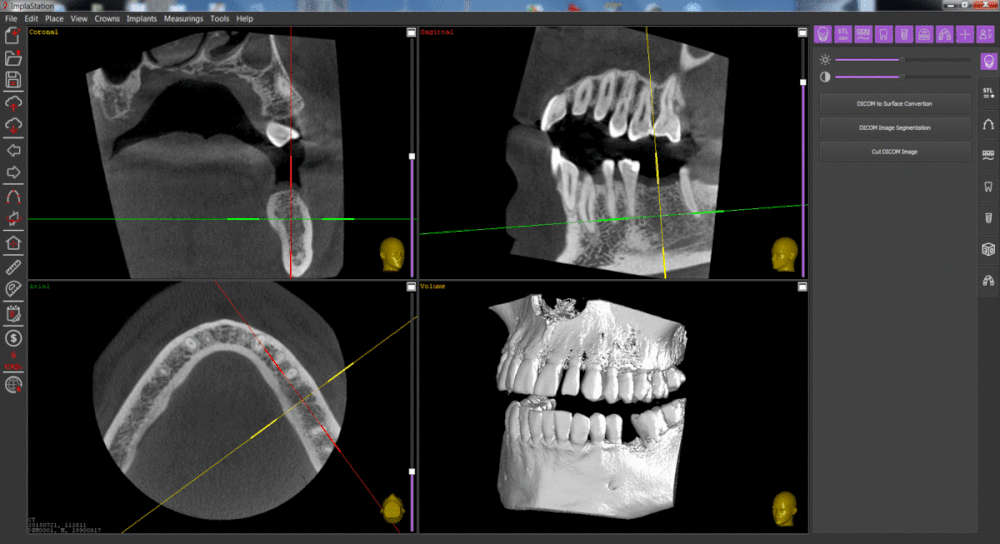The width and height of the screenshot is (1000, 544).
Task: Save project with the floppy disk icon
Action: 13,80
